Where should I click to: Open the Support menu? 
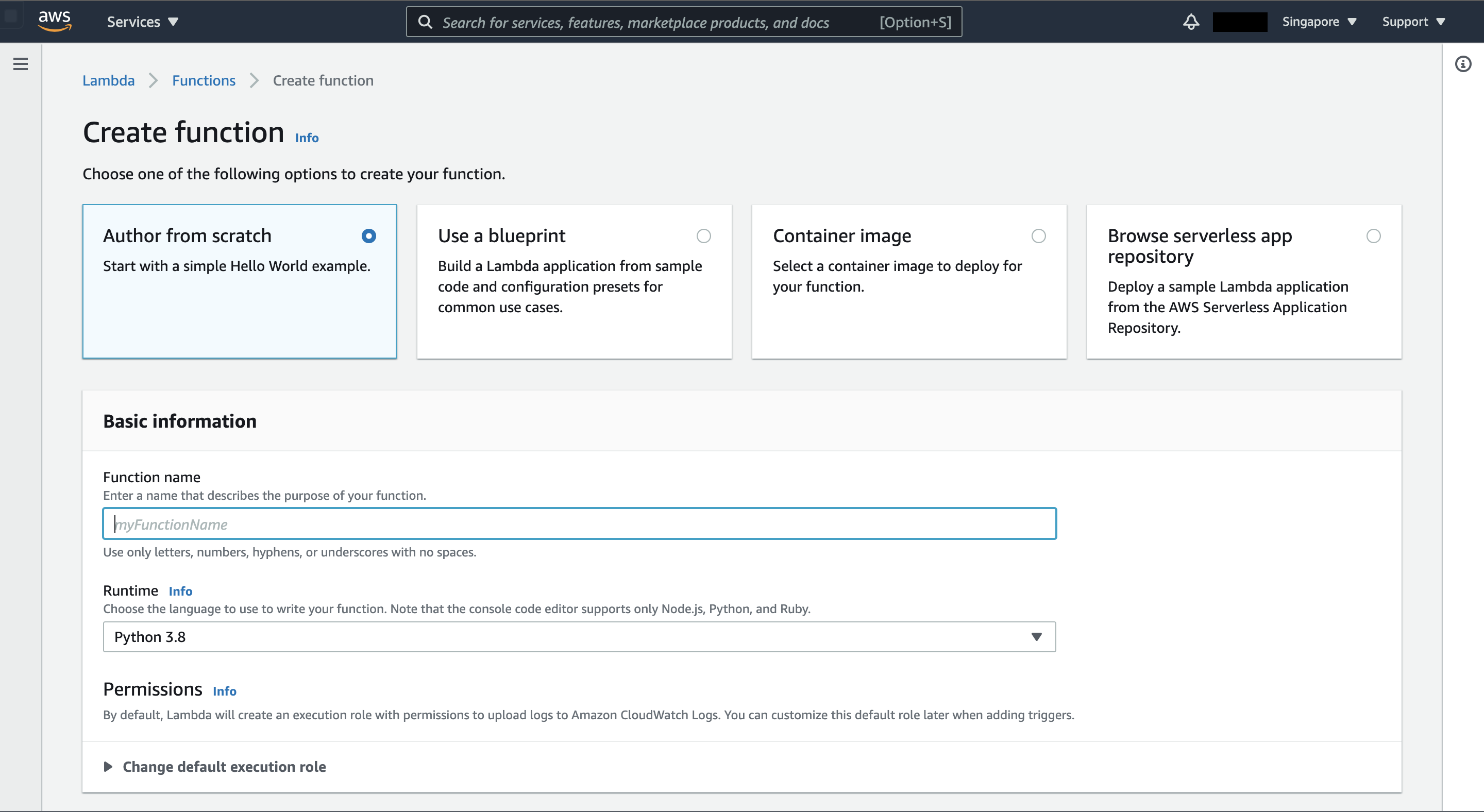click(x=1413, y=22)
